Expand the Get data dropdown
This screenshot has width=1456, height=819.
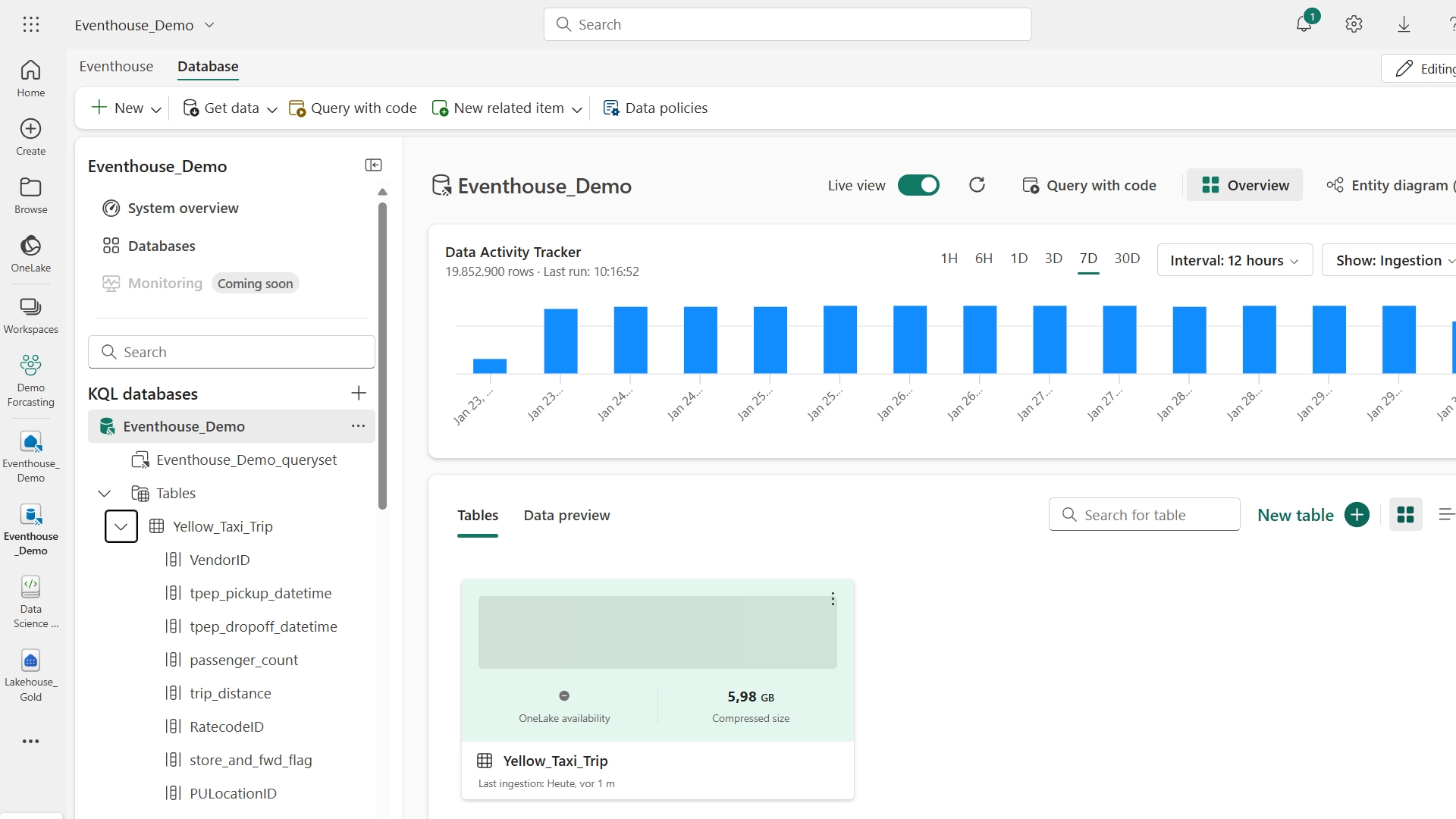tap(271, 109)
